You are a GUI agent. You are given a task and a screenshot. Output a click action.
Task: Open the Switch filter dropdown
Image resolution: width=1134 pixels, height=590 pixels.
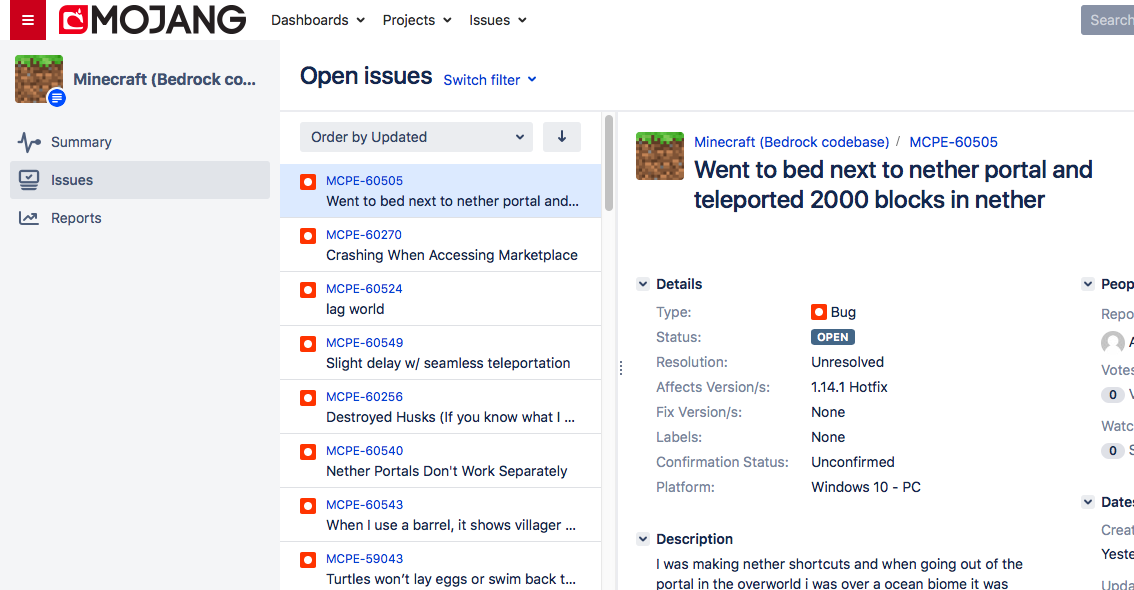(490, 80)
